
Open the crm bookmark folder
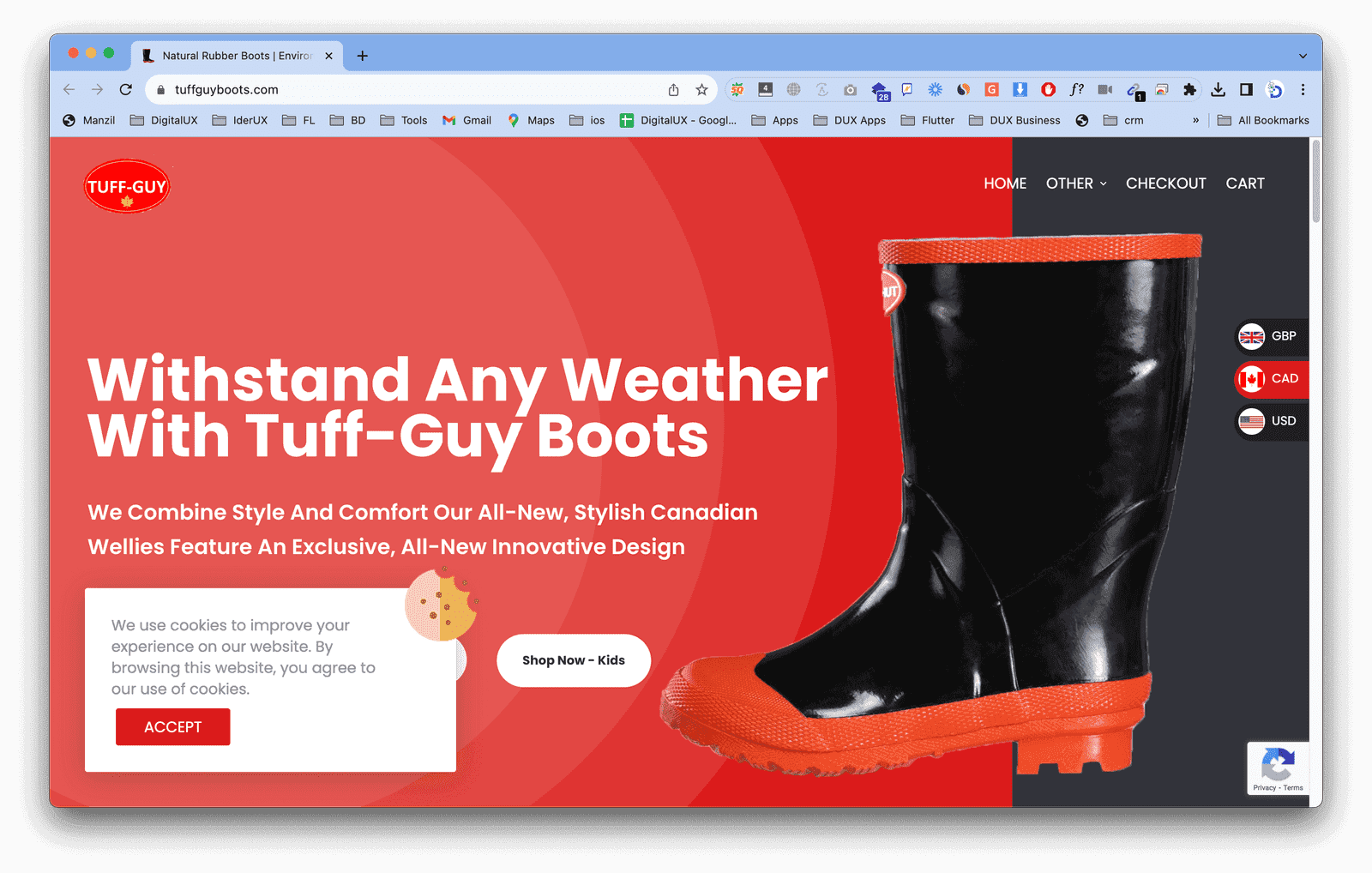pos(1123,120)
